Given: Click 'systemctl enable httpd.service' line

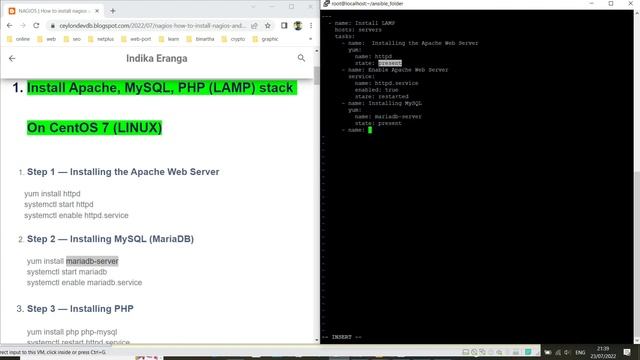Looking at the screenshot, I should (76, 216).
